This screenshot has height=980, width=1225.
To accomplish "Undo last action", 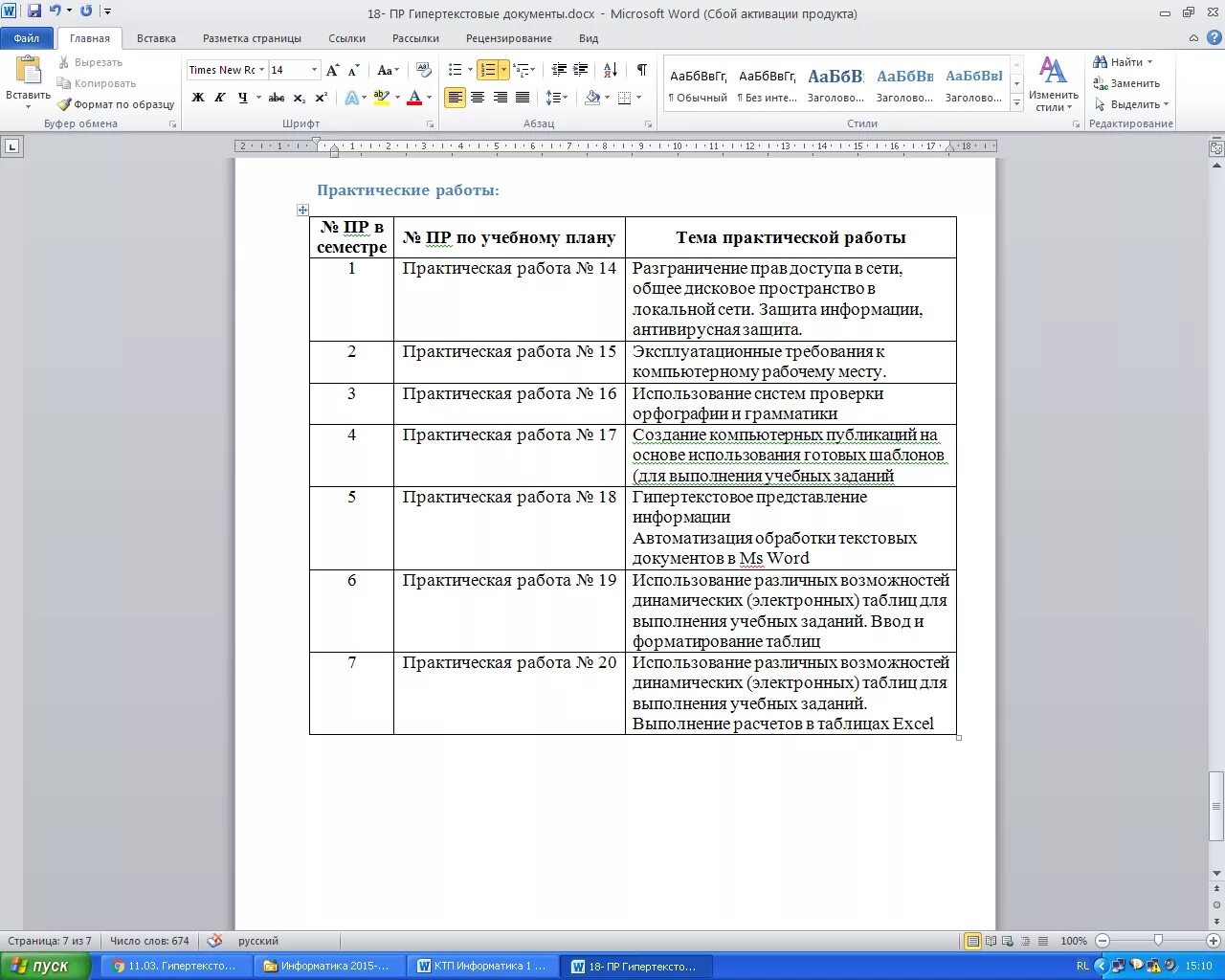I will [x=56, y=11].
